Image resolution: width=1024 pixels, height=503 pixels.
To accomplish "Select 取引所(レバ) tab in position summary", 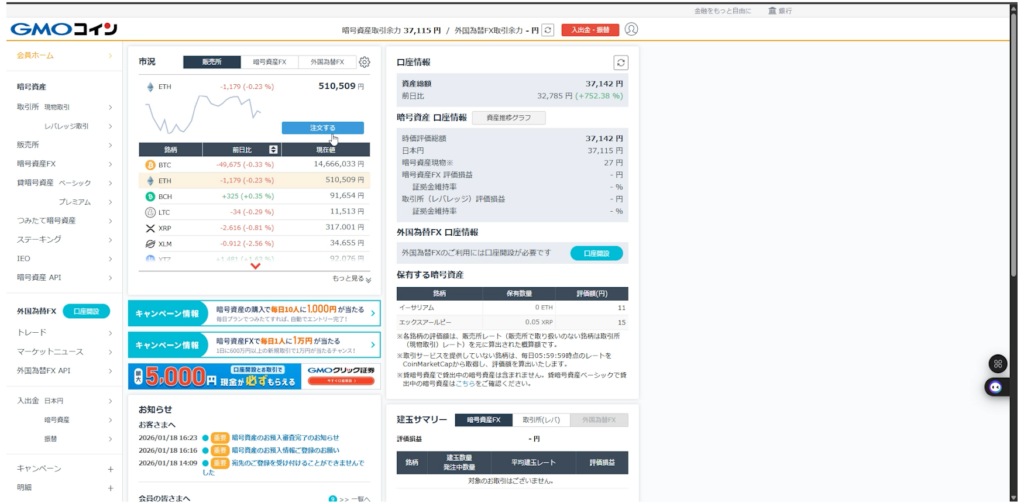I will pos(541,420).
